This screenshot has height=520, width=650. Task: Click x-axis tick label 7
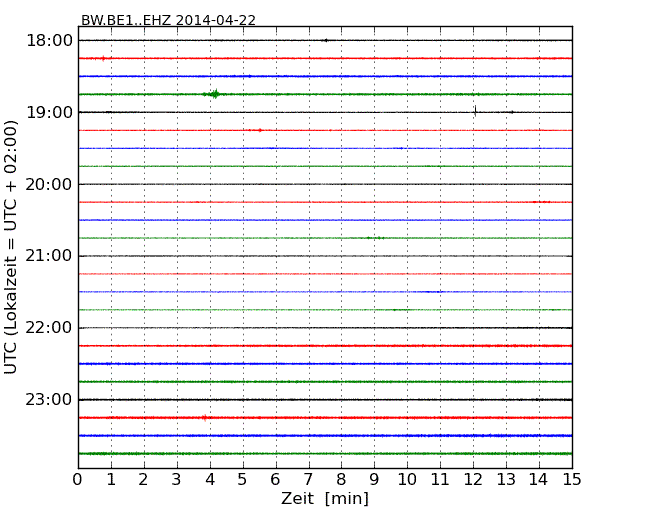308,480
